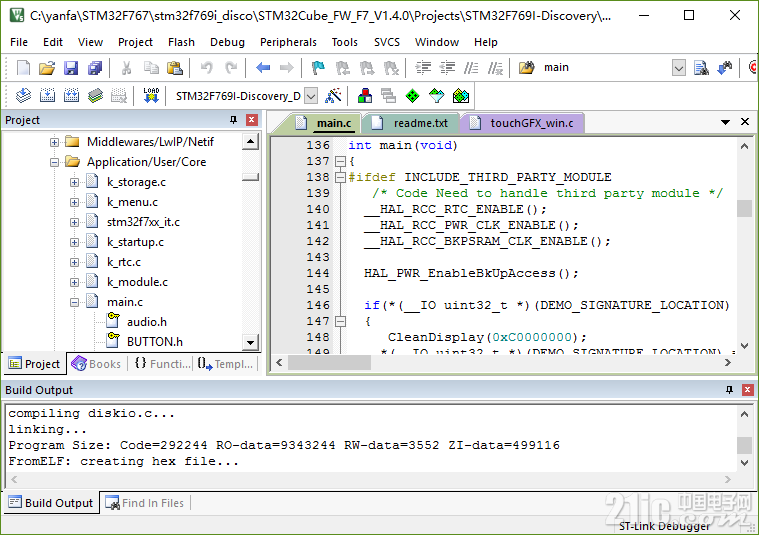Unindent the selected lines

[x=447, y=68]
